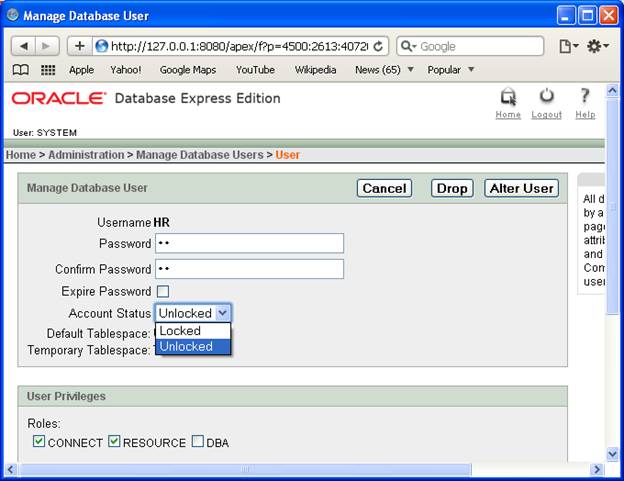Click the User breadcrumb item

point(287,155)
